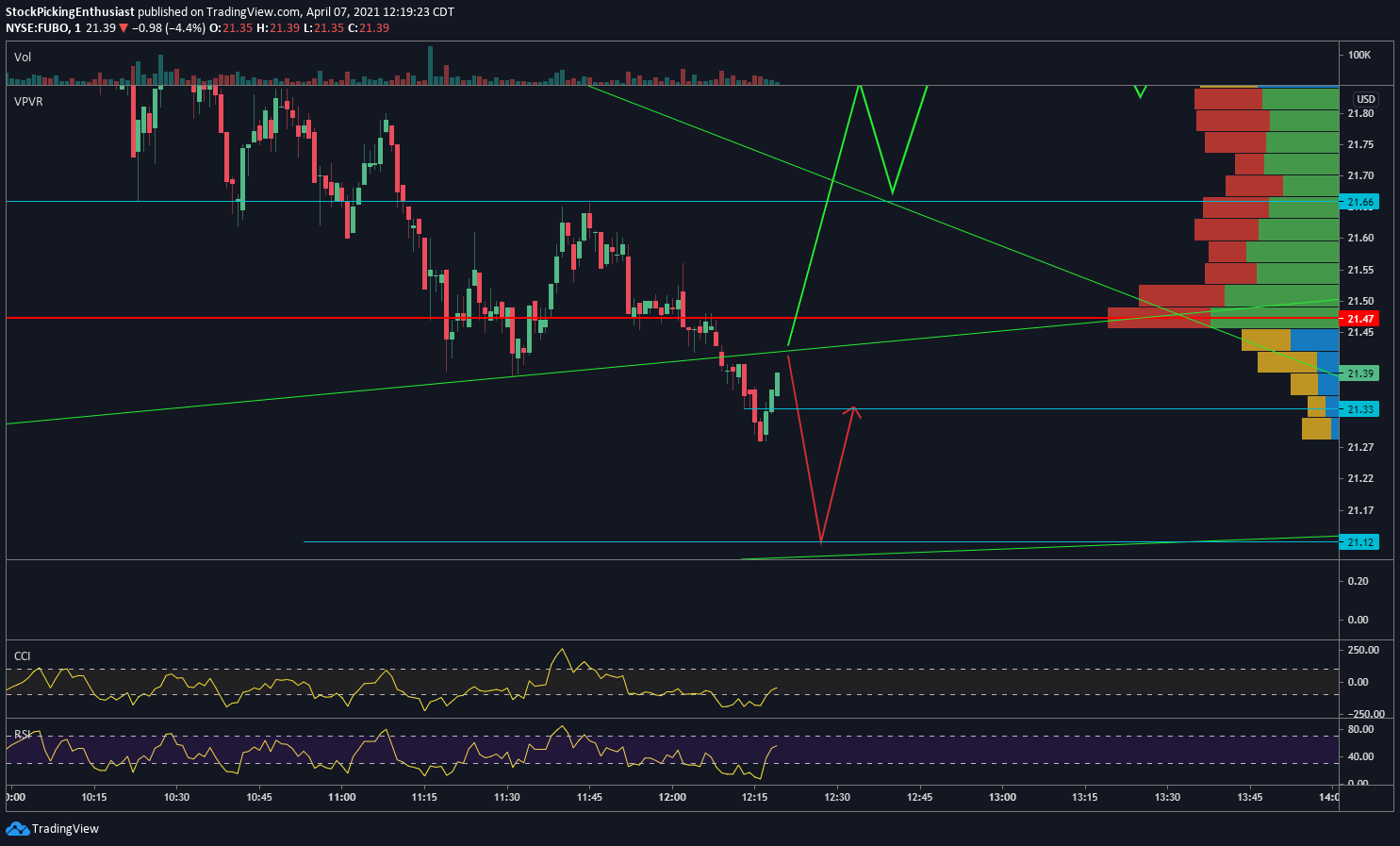This screenshot has height=846, width=1400.
Task: Click the 10:15 time axis label
Action: tap(94, 797)
